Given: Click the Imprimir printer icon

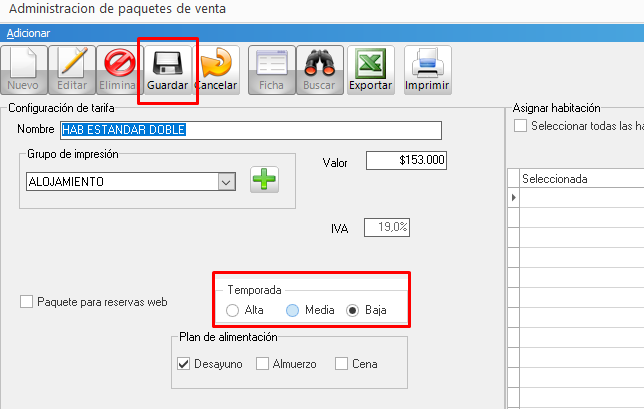Looking at the screenshot, I should tap(427, 70).
